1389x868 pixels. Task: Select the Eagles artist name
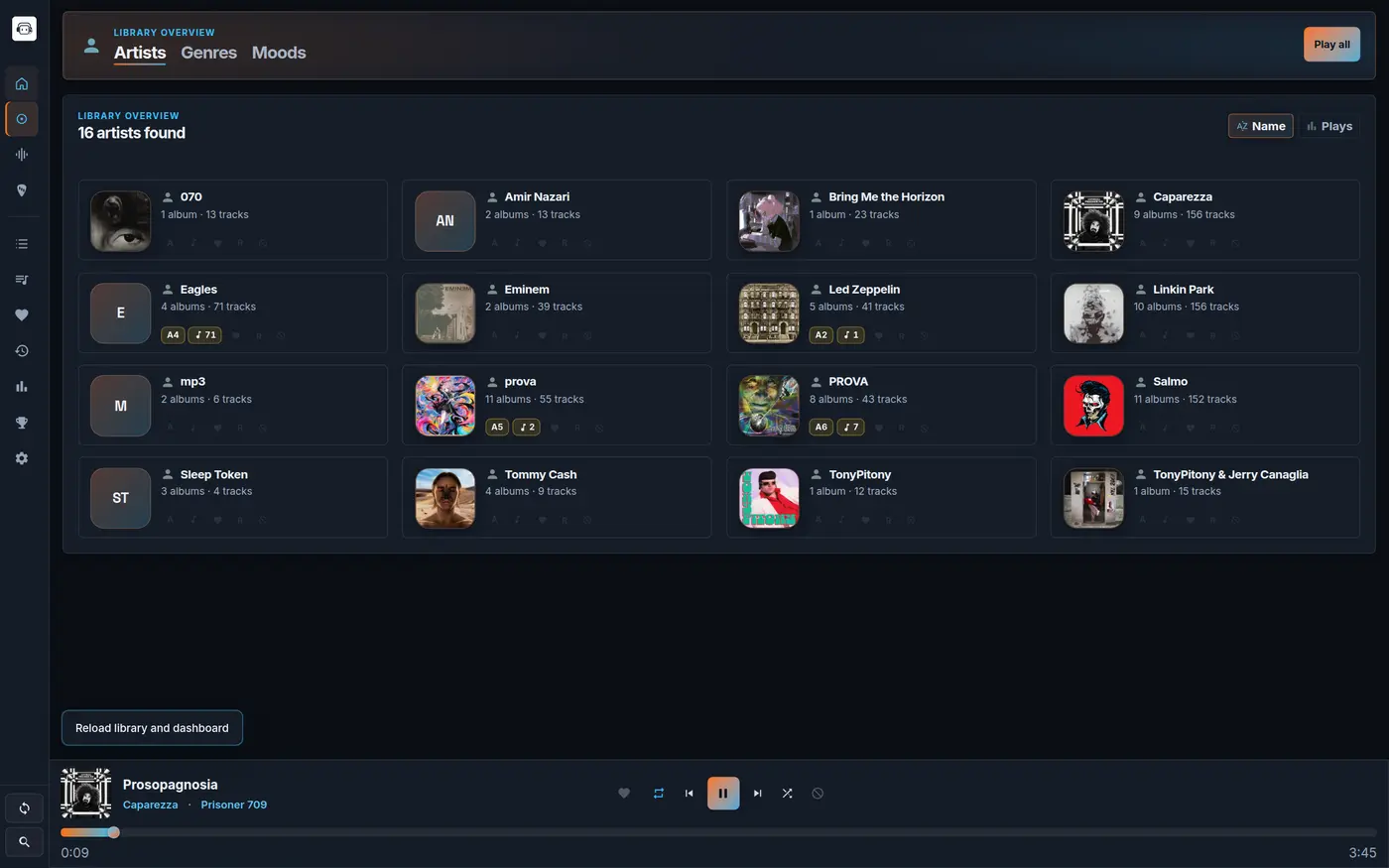click(x=198, y=290)
